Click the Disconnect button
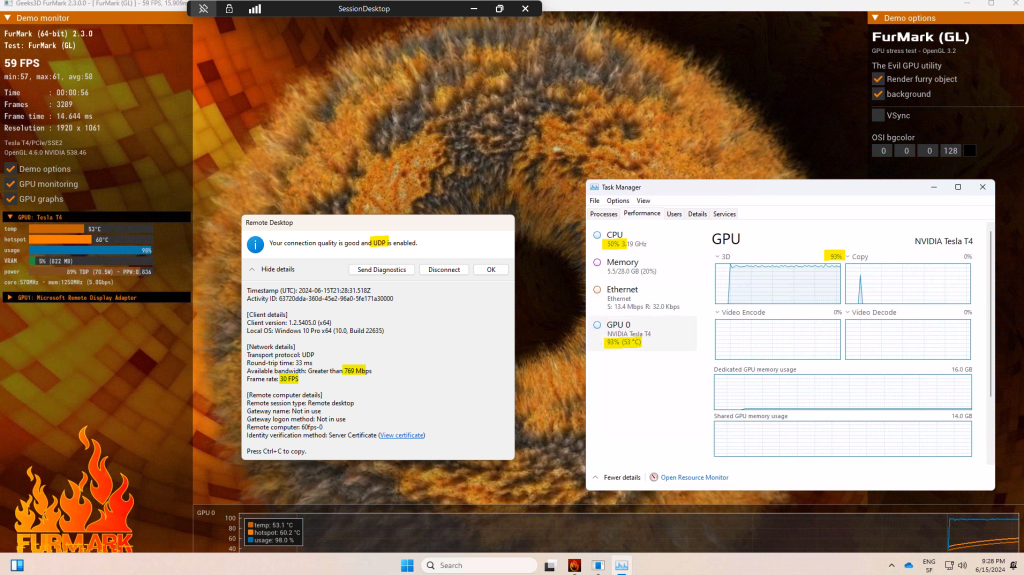 [x=444, y=270]
